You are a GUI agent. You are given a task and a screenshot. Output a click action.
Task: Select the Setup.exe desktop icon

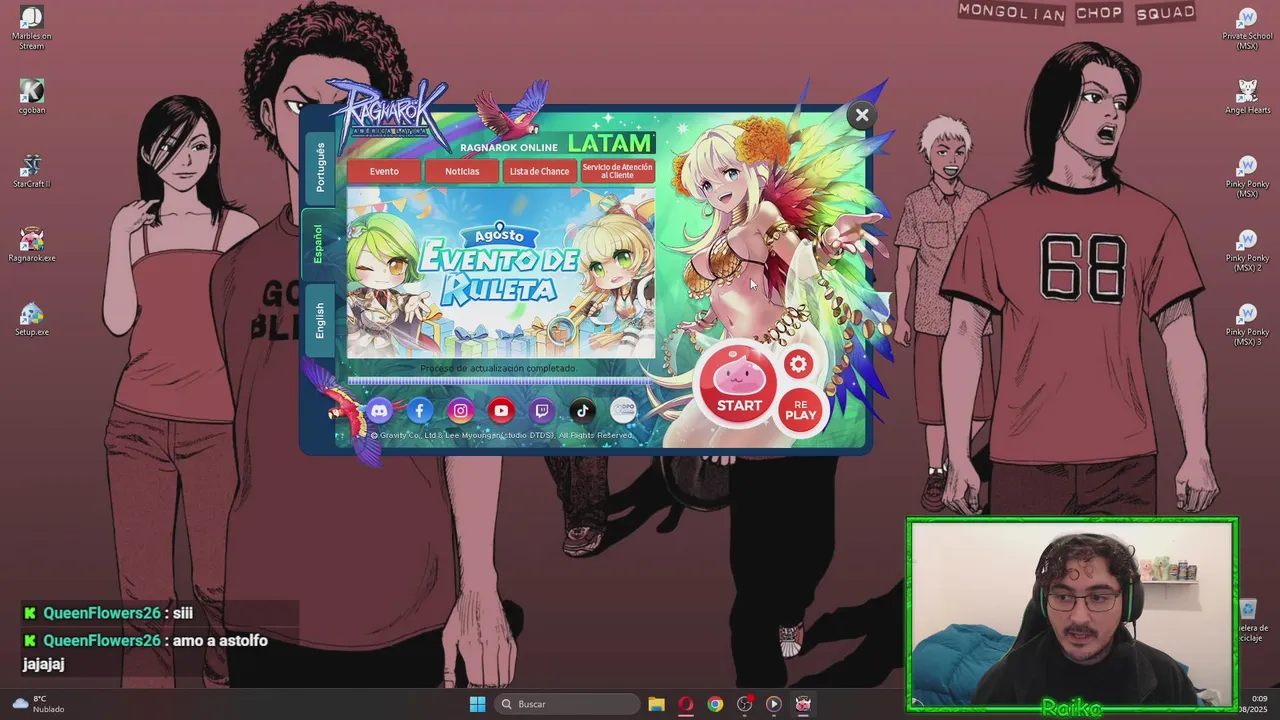pyautogui.click(x=32, y=319)
